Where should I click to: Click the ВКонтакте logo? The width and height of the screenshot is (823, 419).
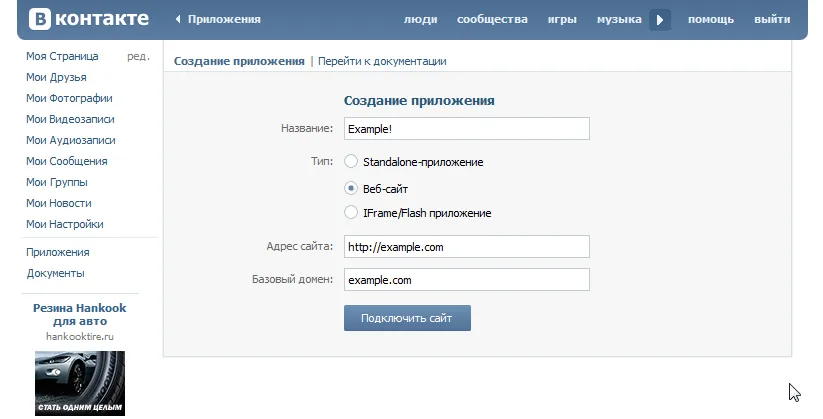click(89, 19)
